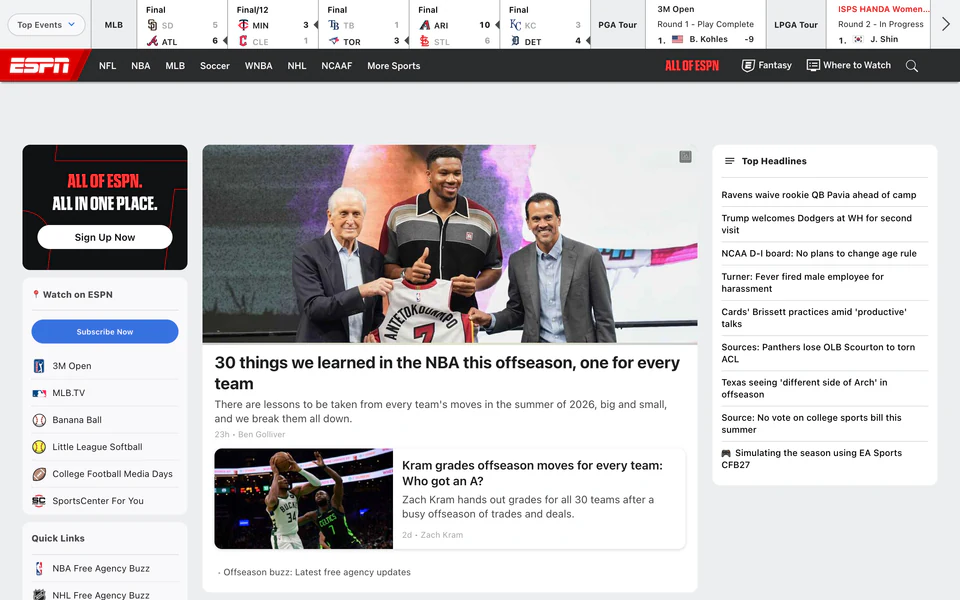Click the hero image expand icon
This screenshot has width=960, height=600.
click(685, 157)
